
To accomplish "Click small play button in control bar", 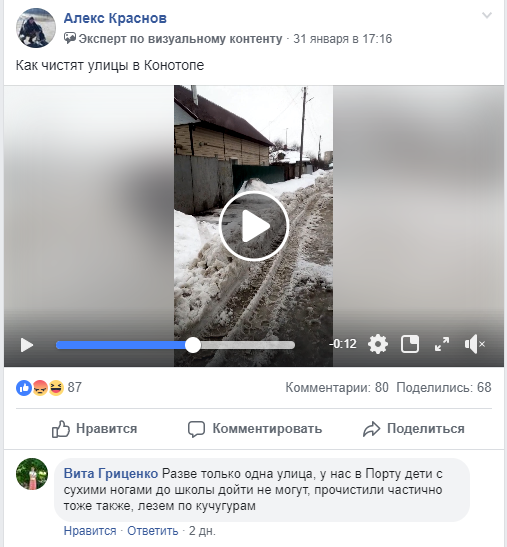I will (27, 345).
